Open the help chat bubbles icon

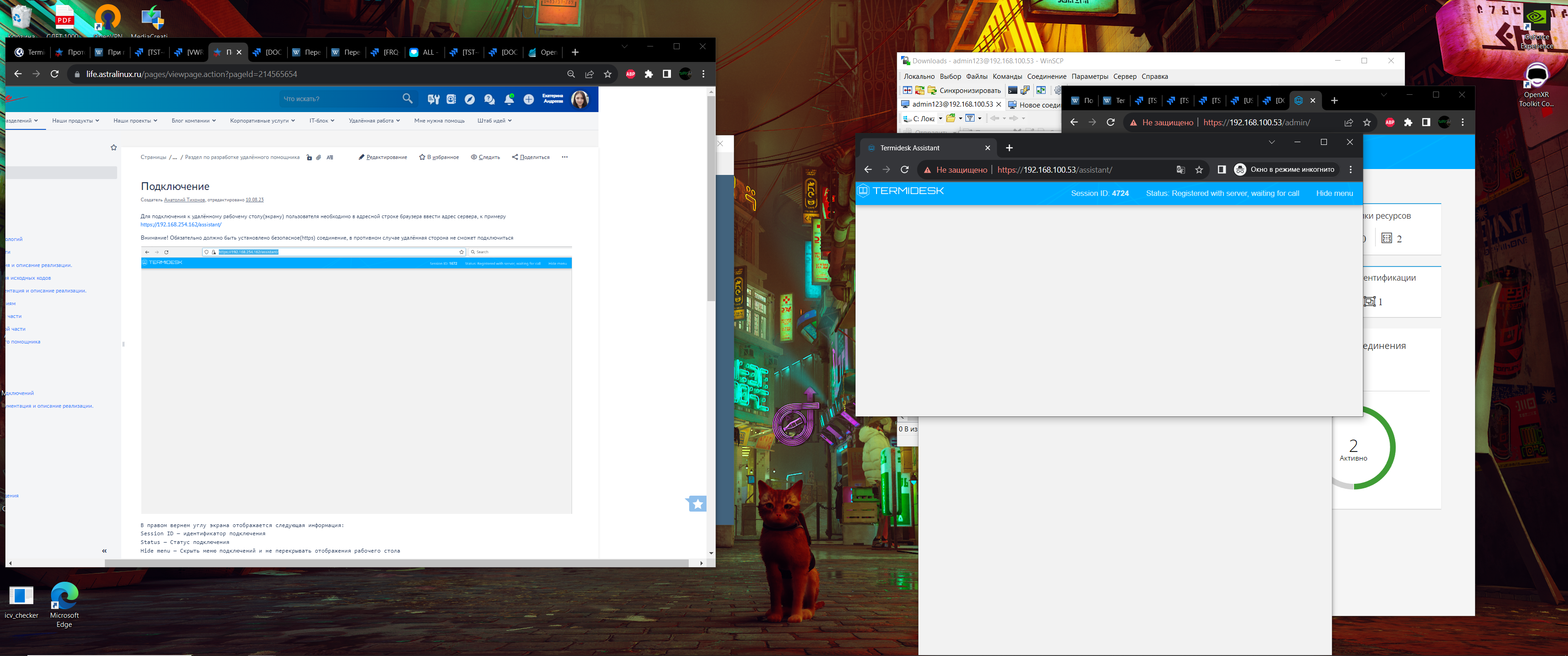click(x=490, y=99)
